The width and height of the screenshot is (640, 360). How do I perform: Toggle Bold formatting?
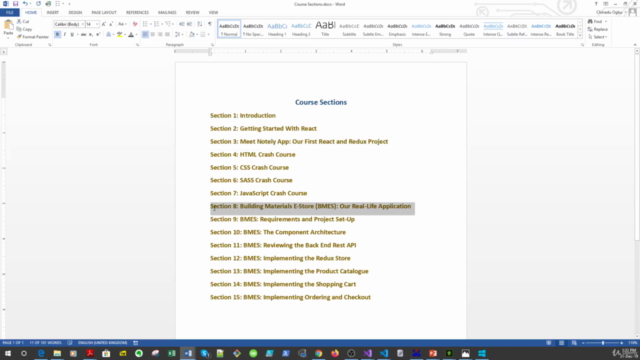[58, 35]
